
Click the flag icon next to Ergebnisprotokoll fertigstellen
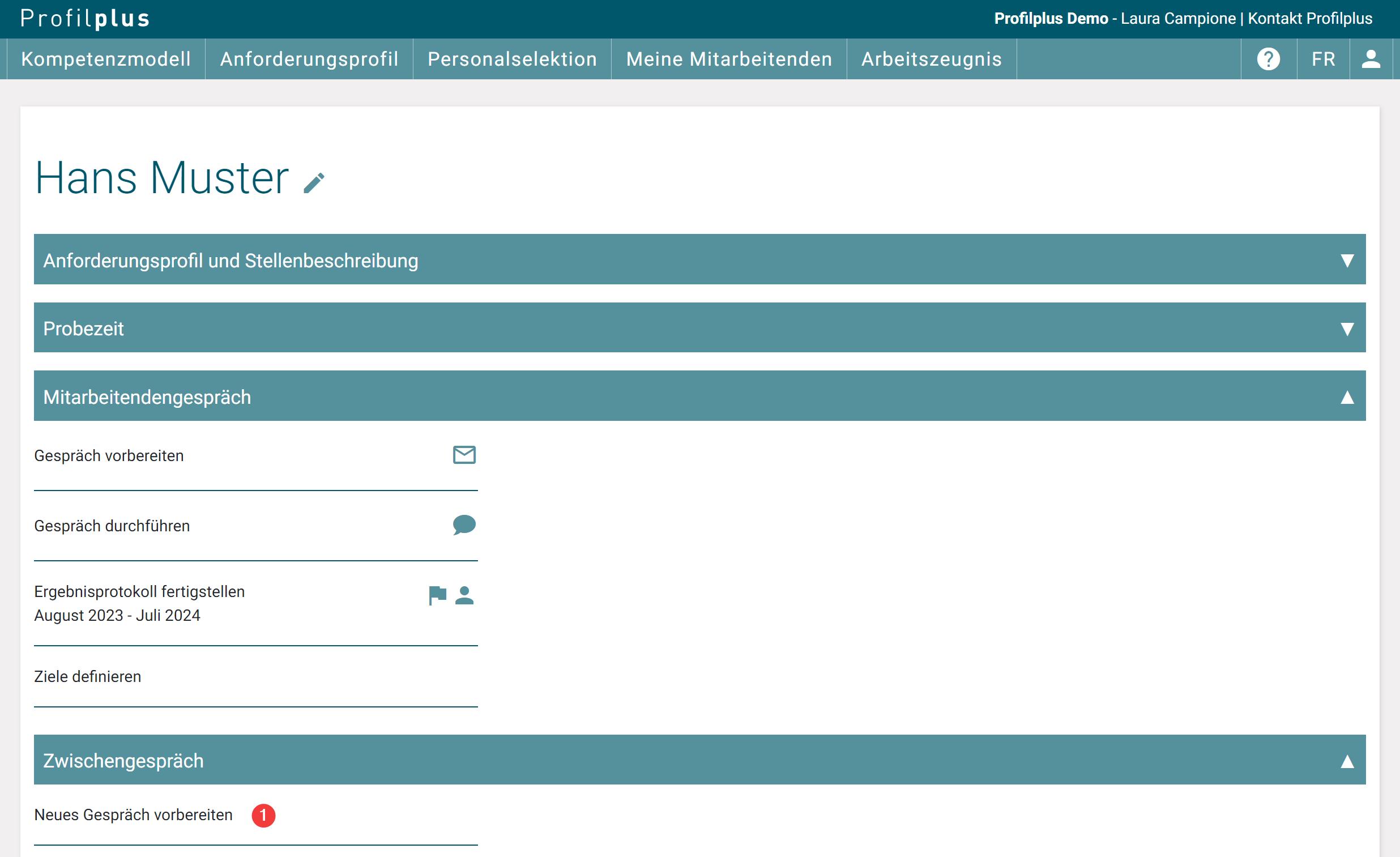tap(437, 595)
